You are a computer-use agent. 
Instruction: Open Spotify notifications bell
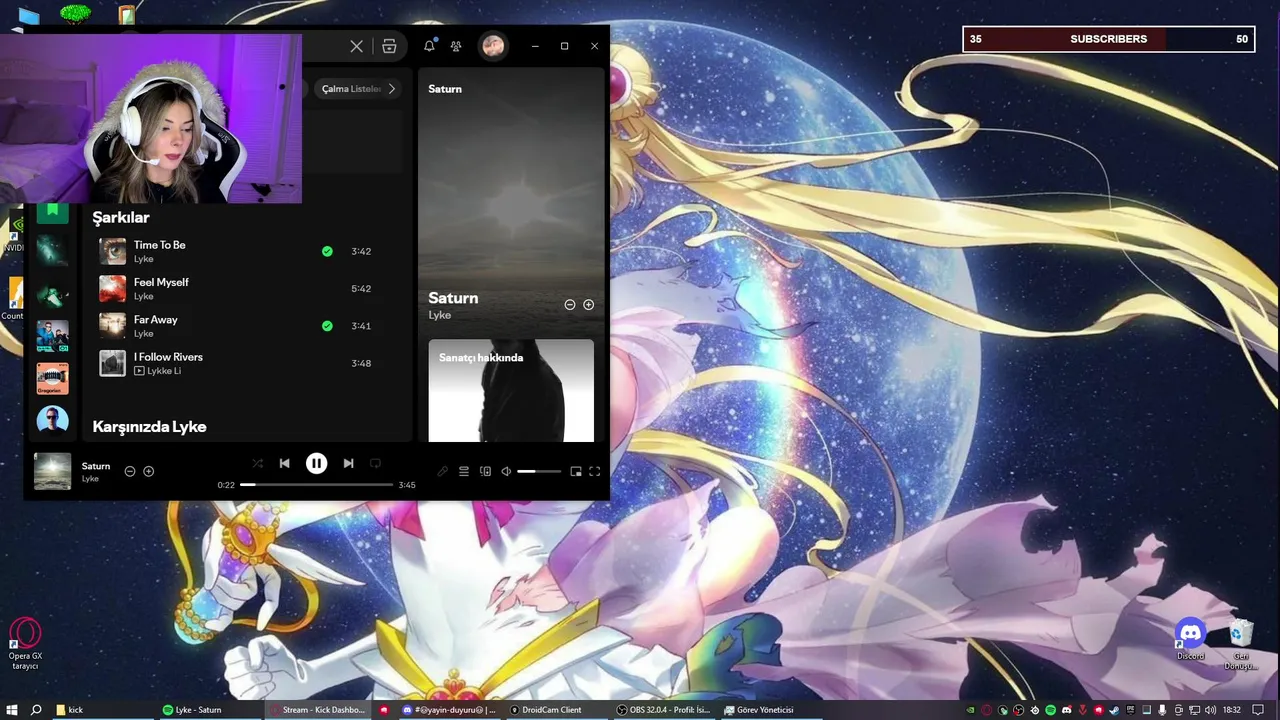click(x=429, y=46)
